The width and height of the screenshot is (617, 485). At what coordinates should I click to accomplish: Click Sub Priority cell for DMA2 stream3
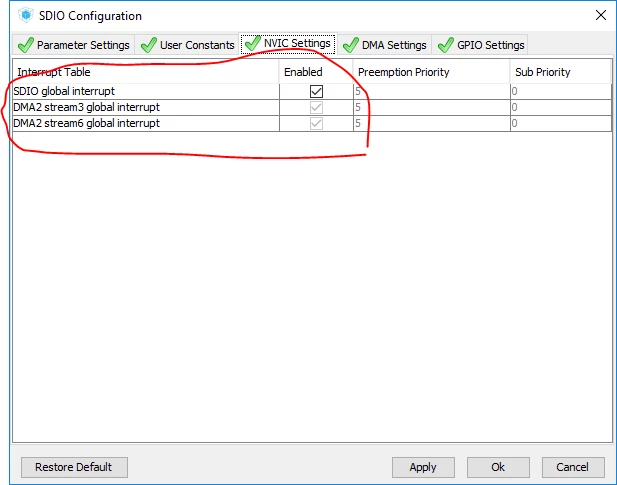(x=561, y=107)
